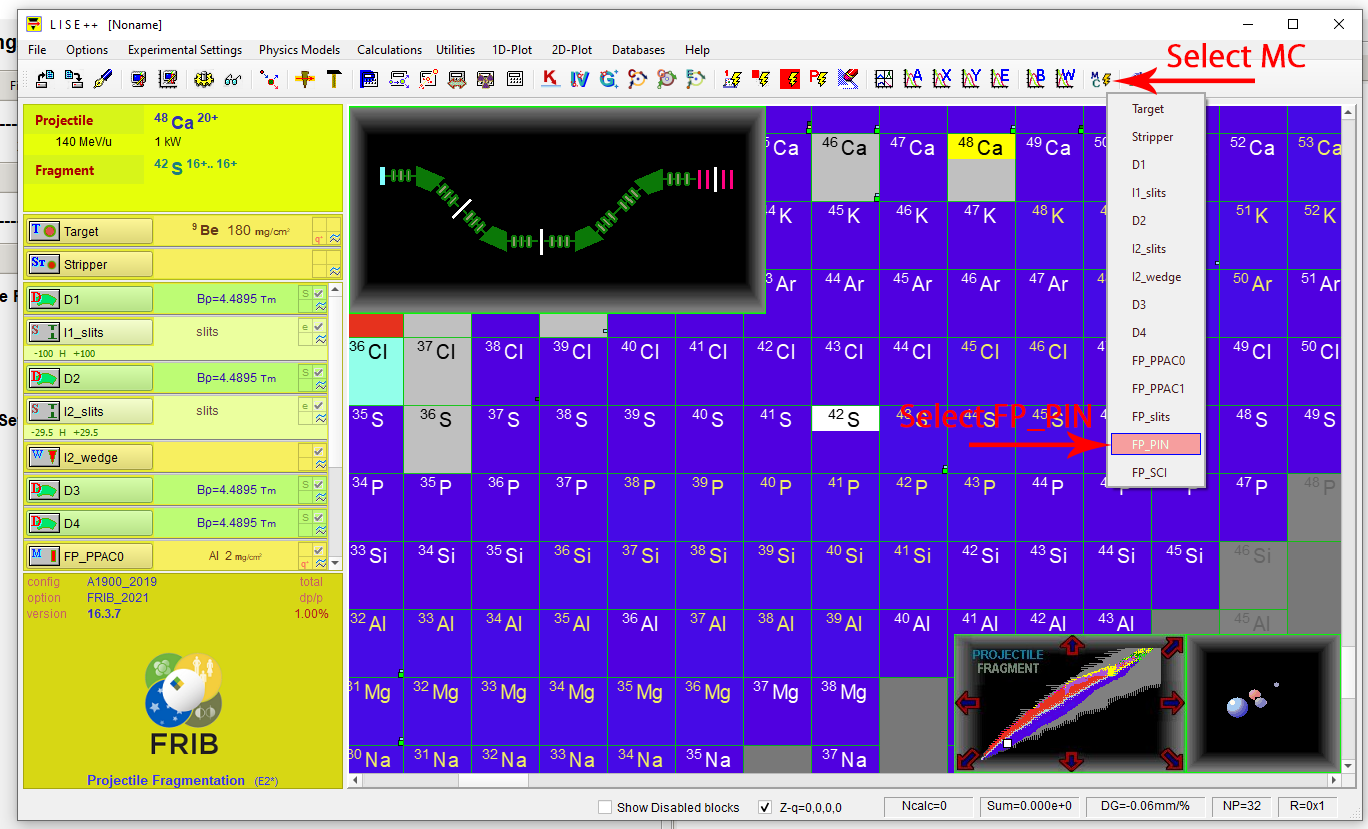
Task: Toggle the D1 block enable checkbox
Action: pos(319,293)
